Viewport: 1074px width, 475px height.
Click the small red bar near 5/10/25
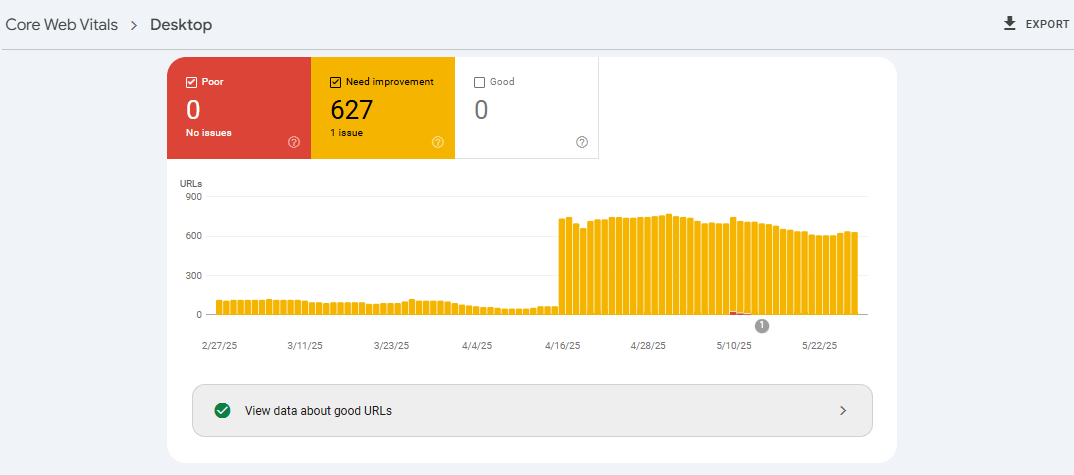pos(734,313)
